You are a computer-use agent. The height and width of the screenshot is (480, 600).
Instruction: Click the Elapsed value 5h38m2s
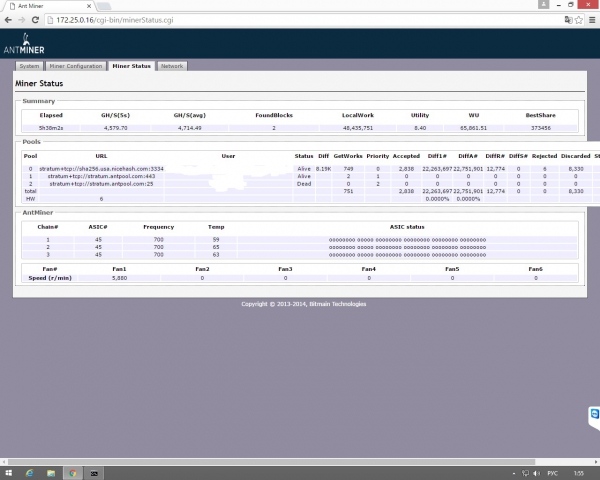click(51, 128)
